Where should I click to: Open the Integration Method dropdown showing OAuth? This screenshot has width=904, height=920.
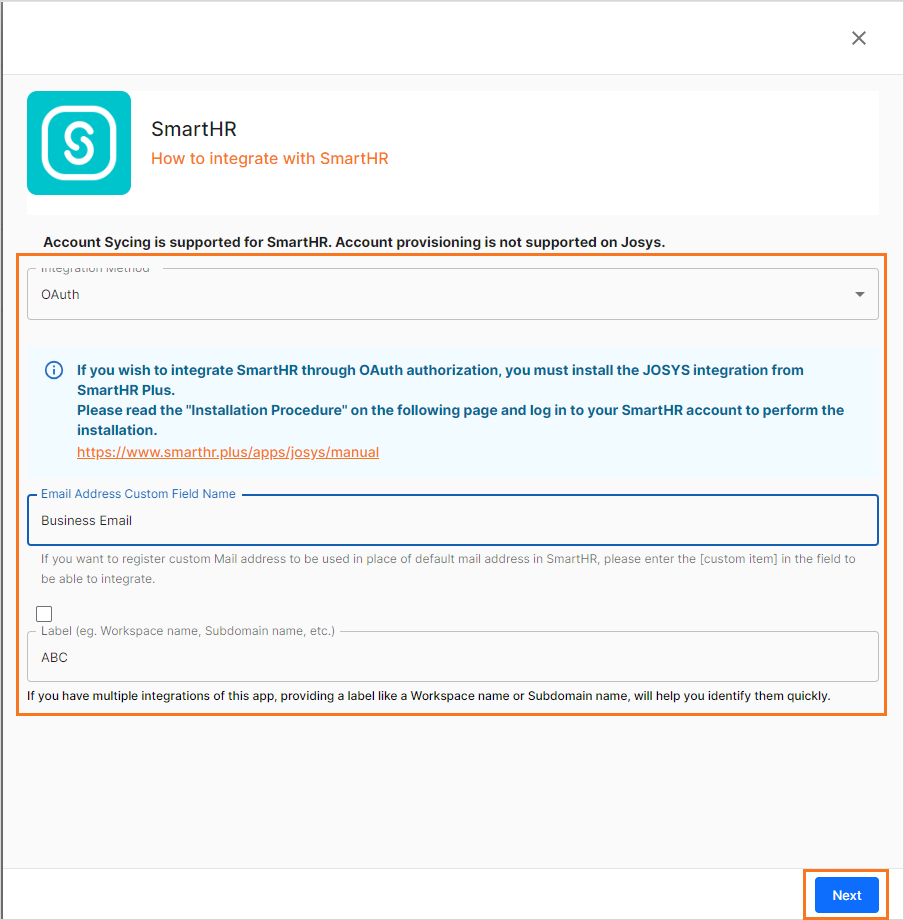(x=452, y=294)
